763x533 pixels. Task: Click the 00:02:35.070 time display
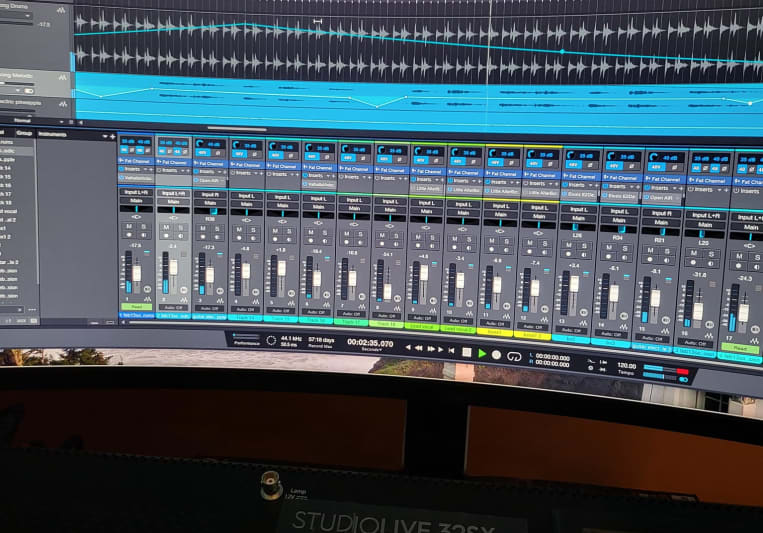click(370, 343)
